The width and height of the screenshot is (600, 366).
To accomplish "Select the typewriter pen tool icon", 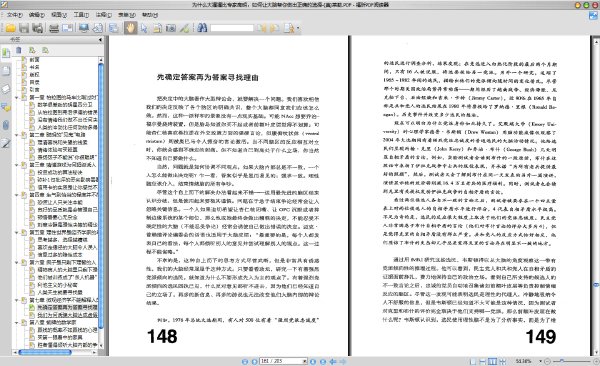I will tap(184, 28).
